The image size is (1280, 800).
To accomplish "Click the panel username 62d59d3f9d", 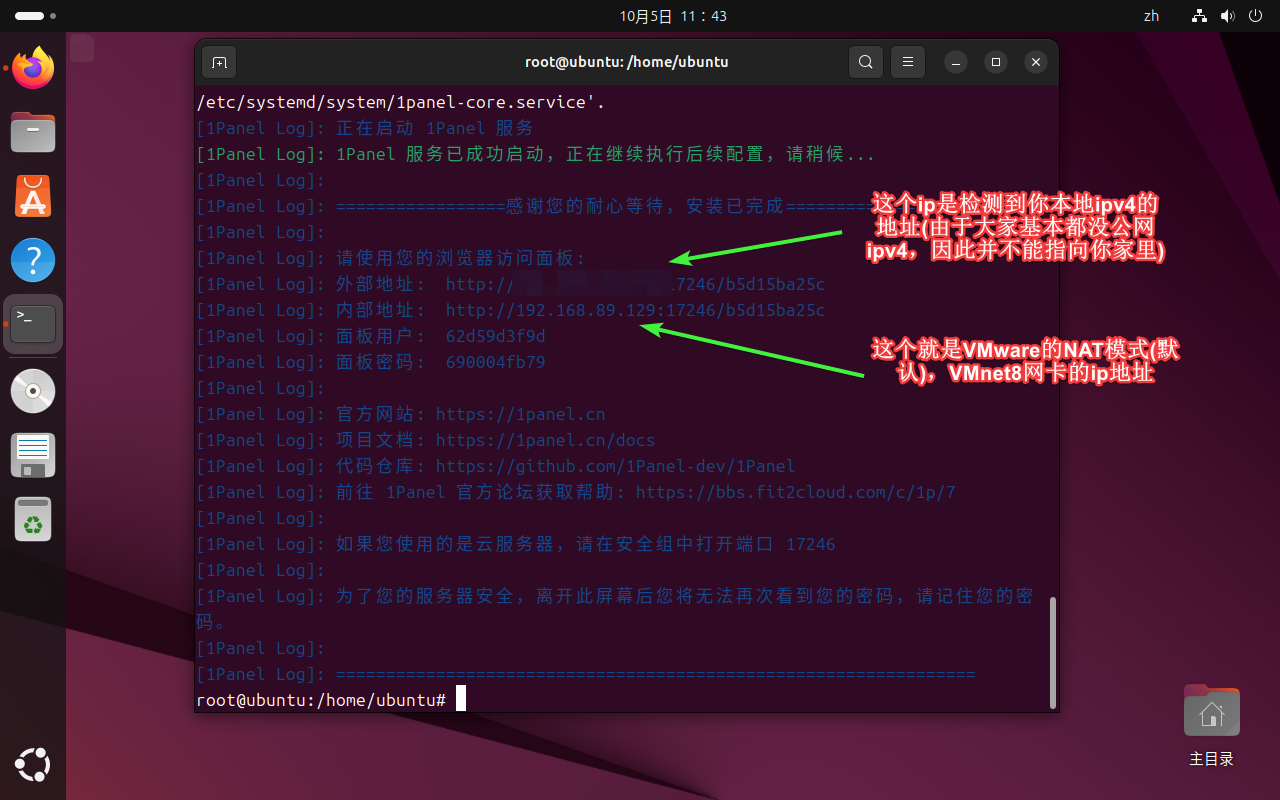I will 495,336.
